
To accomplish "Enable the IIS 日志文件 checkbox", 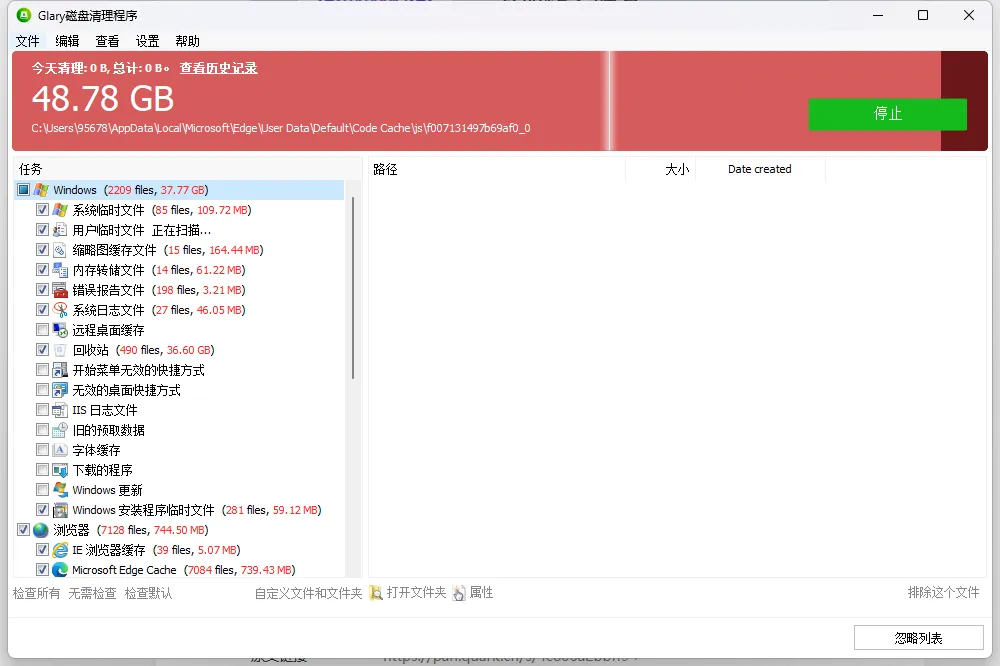I will tap(42, 410).
